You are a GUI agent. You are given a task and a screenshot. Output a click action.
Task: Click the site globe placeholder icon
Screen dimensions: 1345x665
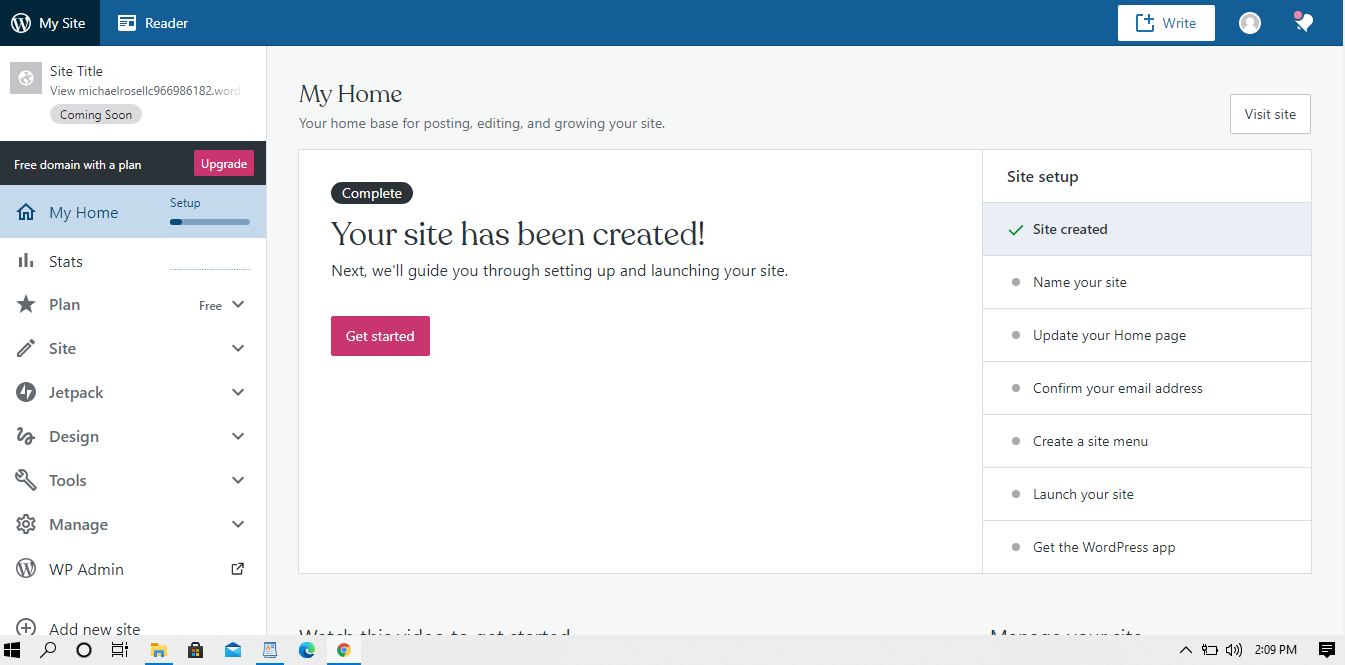pos(26,79)
